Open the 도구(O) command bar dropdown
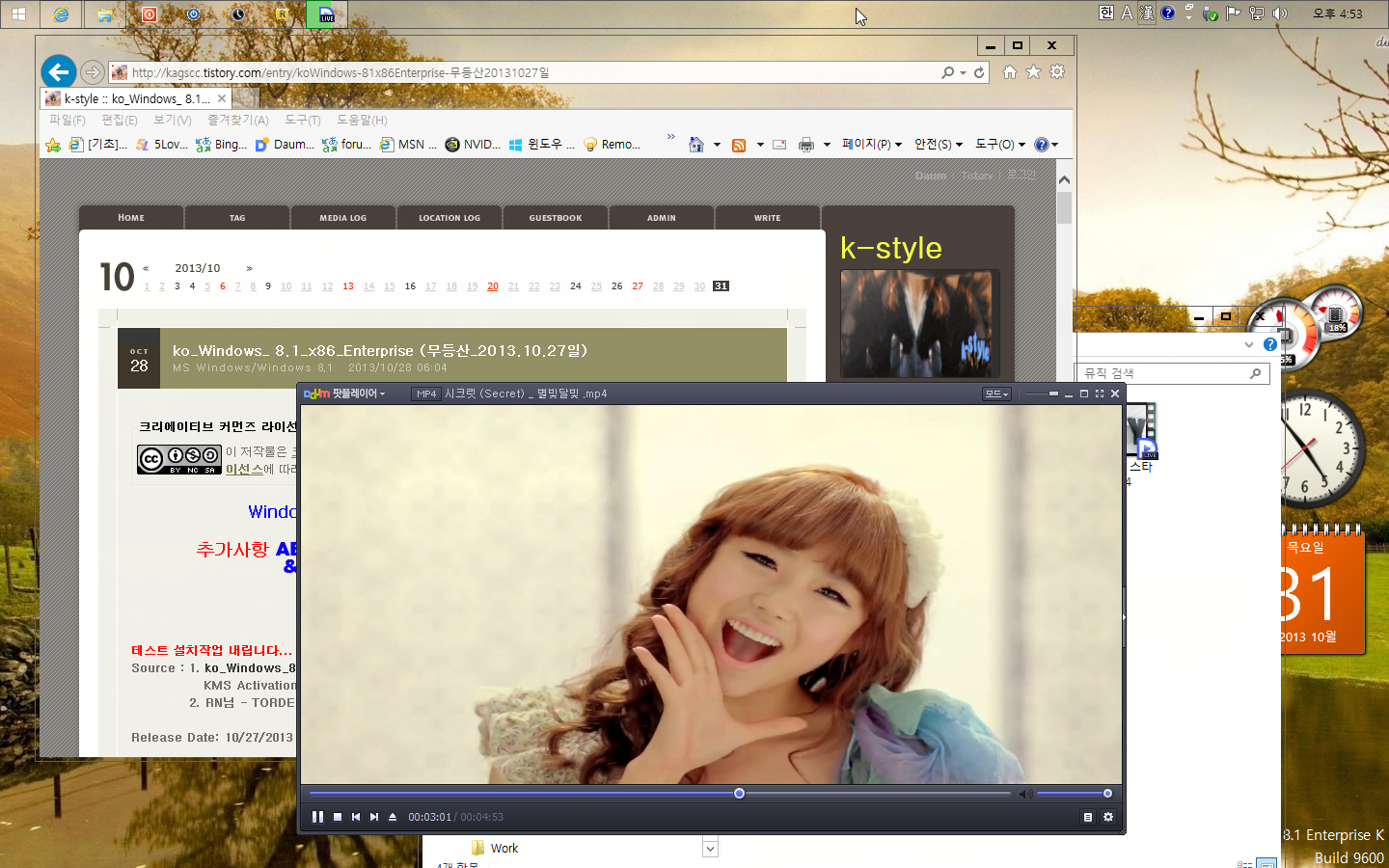 (999, 145)
